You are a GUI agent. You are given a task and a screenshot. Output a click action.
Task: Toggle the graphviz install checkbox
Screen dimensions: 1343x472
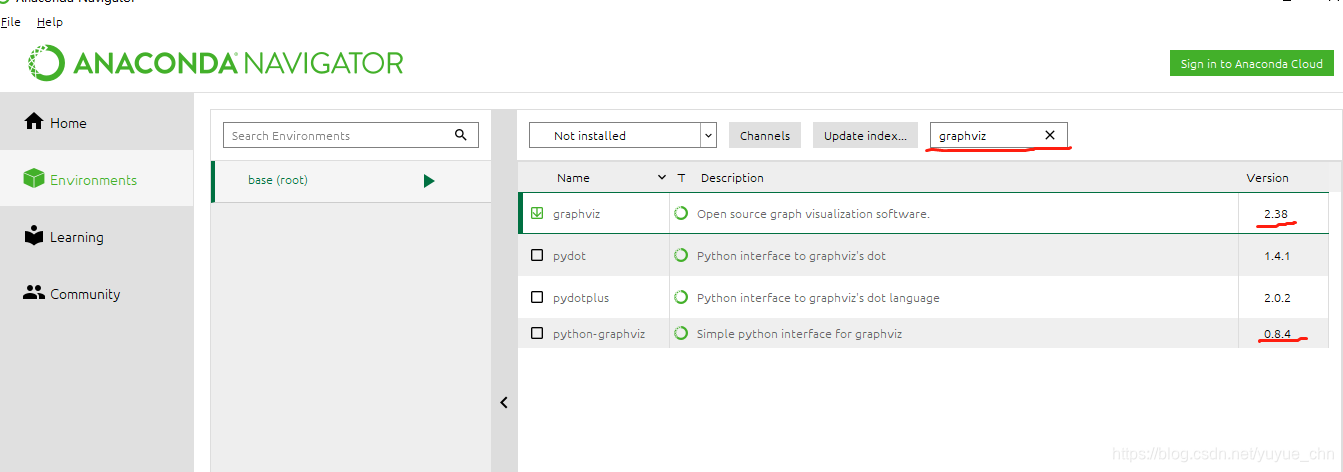[x=537, y=213]
